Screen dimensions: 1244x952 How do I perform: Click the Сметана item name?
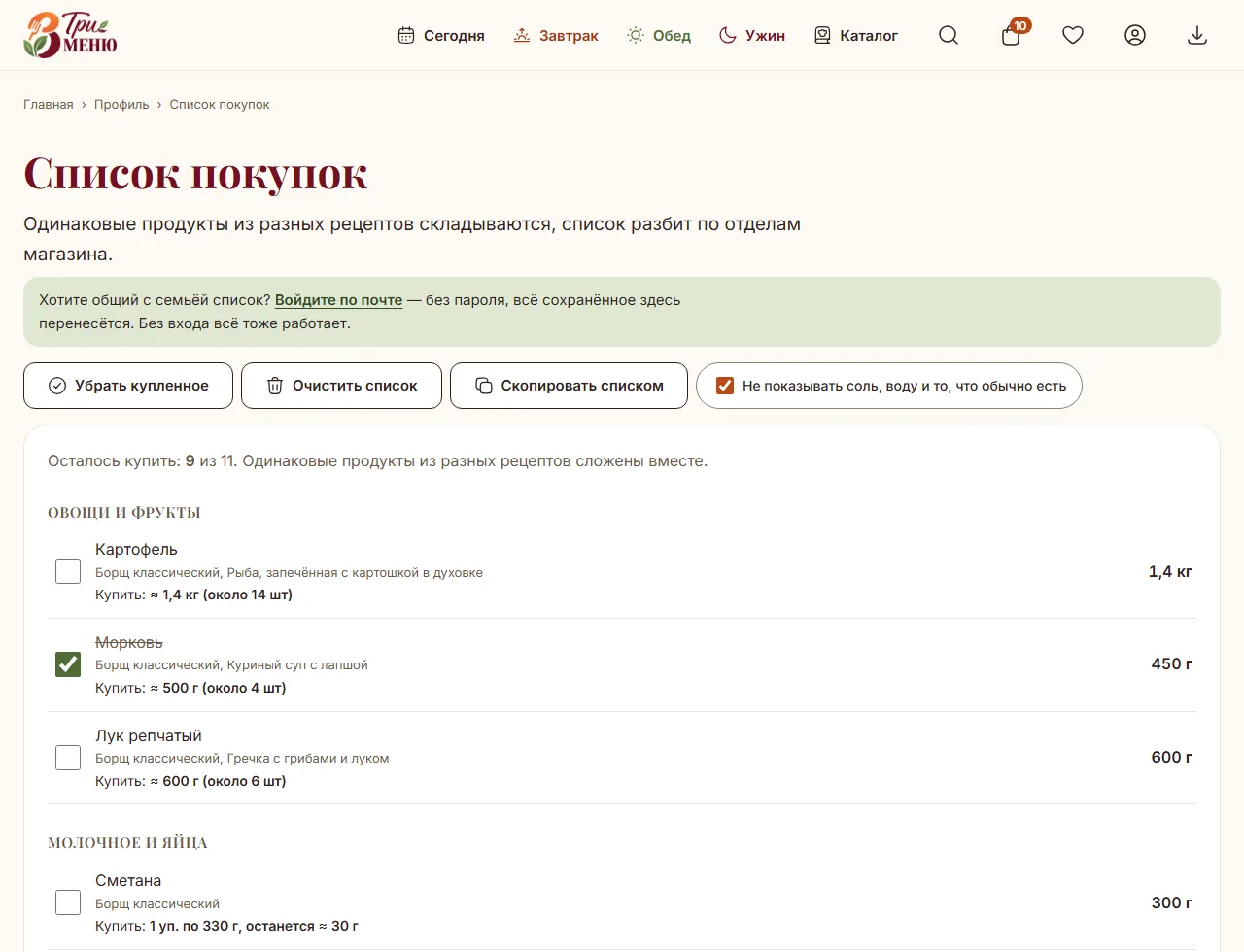tap(128, 881)
